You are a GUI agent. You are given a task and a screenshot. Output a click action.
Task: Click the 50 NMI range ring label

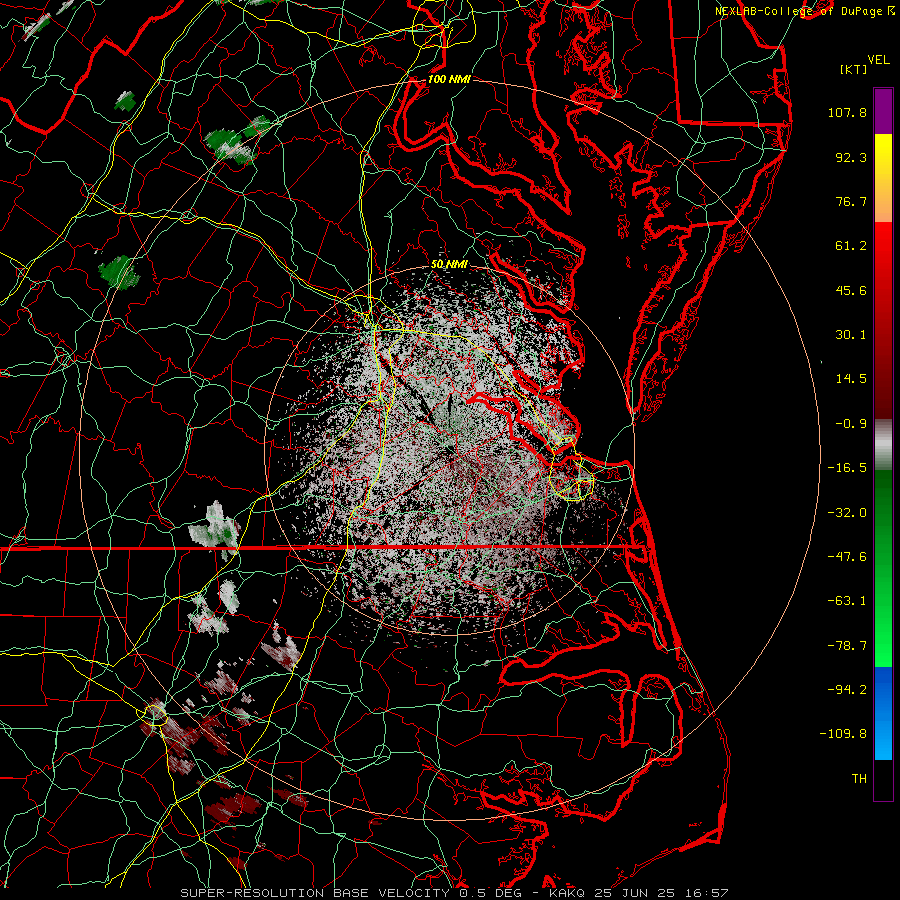[x=449, y=265]
